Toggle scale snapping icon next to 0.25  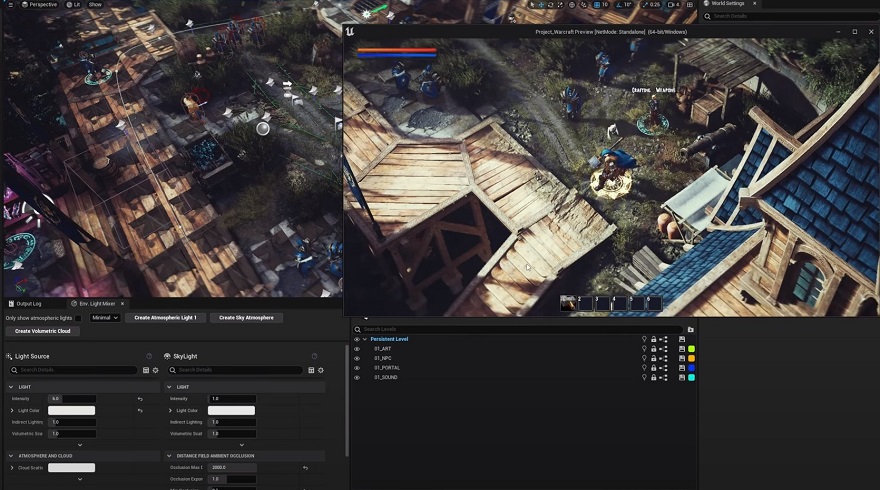(645, 4)
